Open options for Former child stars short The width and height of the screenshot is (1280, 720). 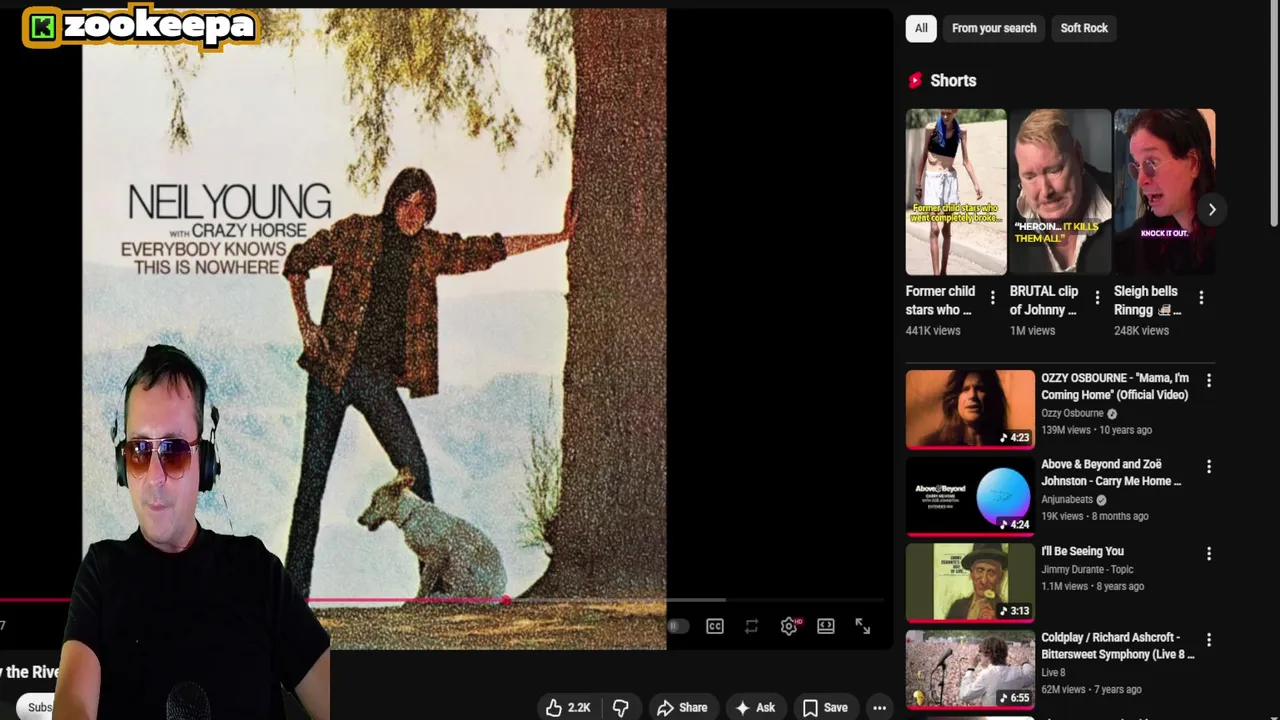992,297
